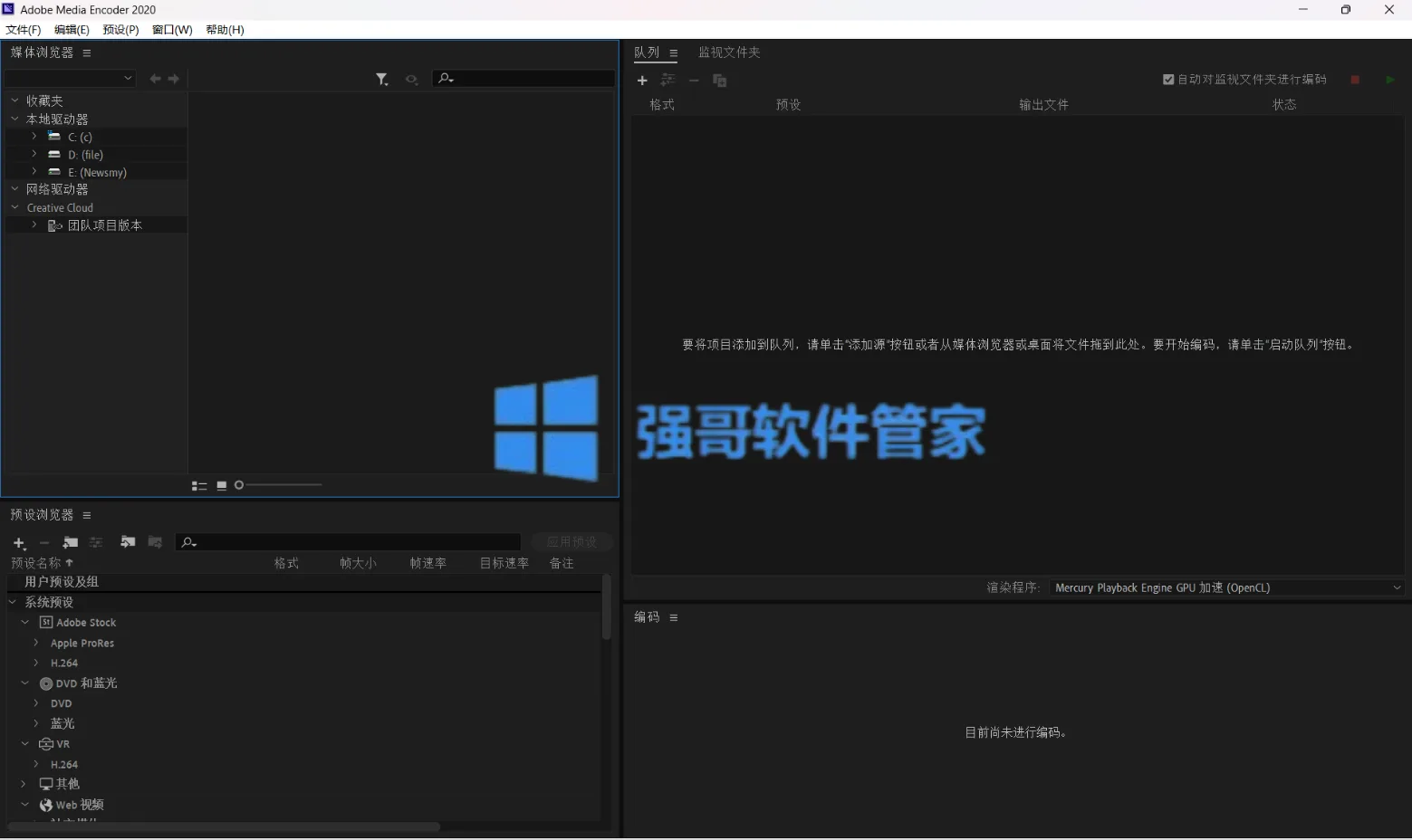Open the 编码 panel menu icon
This screenshot has width=1412, height=840.
674,617
